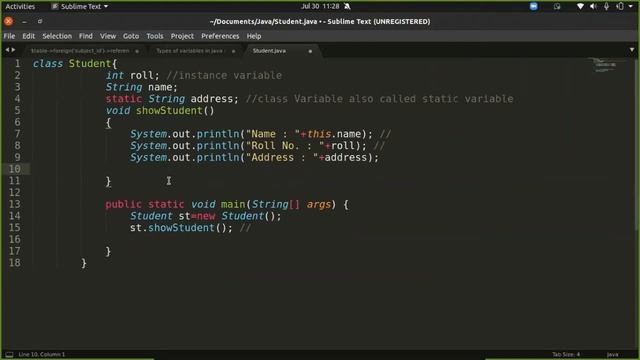
Task: Switch to the first tab mentioning foreign subject_id
Action: pos(80,51)
